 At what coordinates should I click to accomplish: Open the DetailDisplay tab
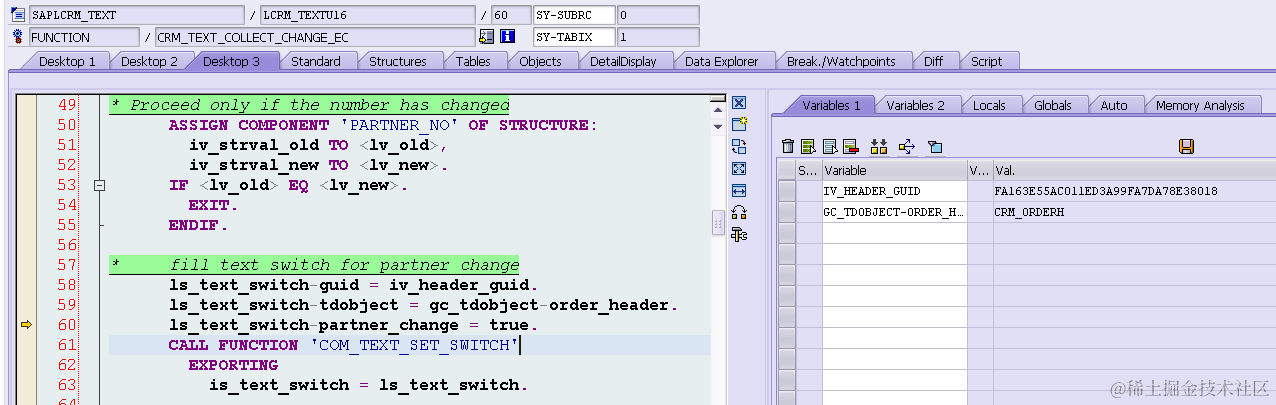point(623,61)
